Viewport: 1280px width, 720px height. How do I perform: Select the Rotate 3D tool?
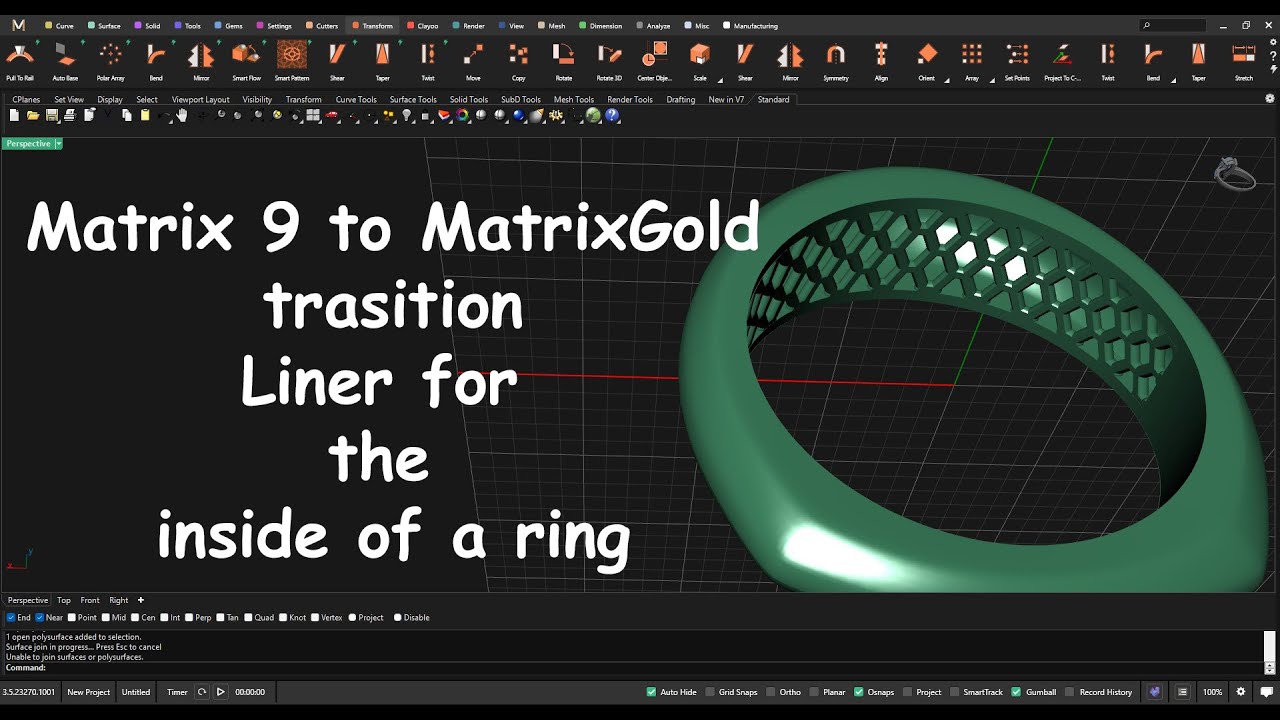point(609,62)
